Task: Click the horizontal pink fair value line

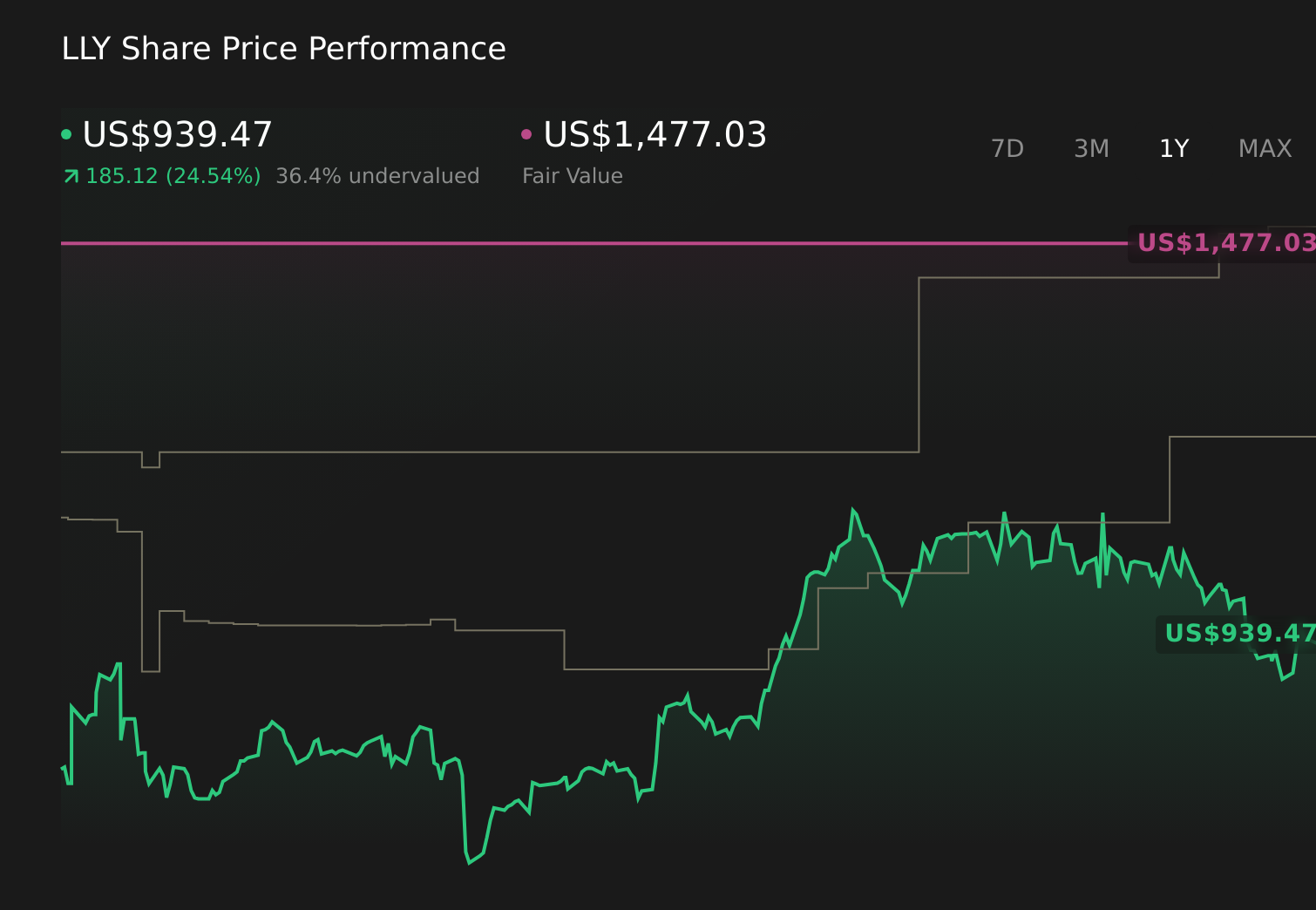Action: point(593,243)
